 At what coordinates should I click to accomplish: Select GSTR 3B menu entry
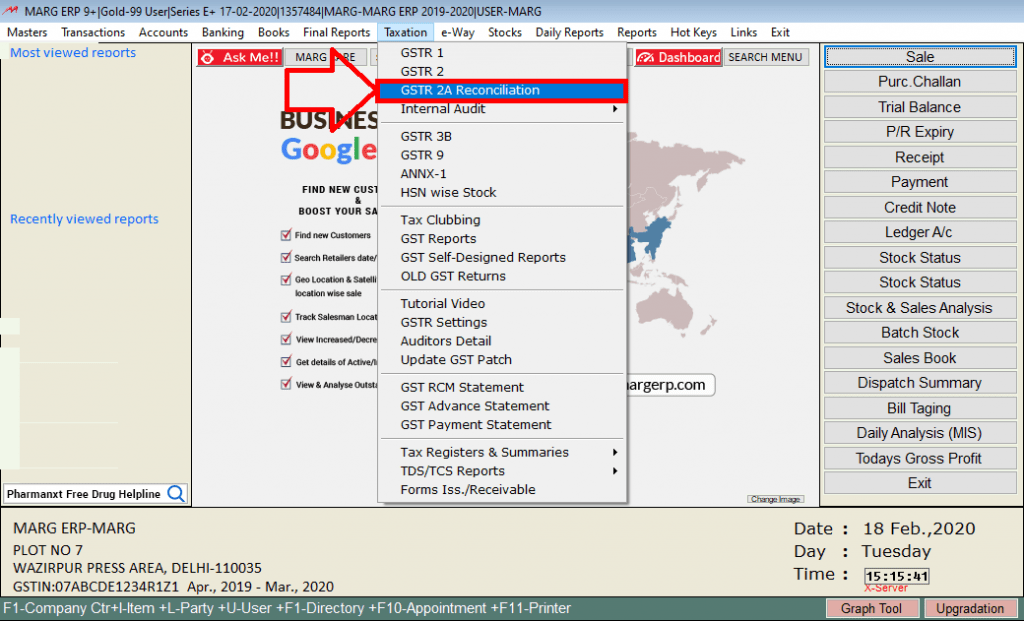click(x=502, y=136)
